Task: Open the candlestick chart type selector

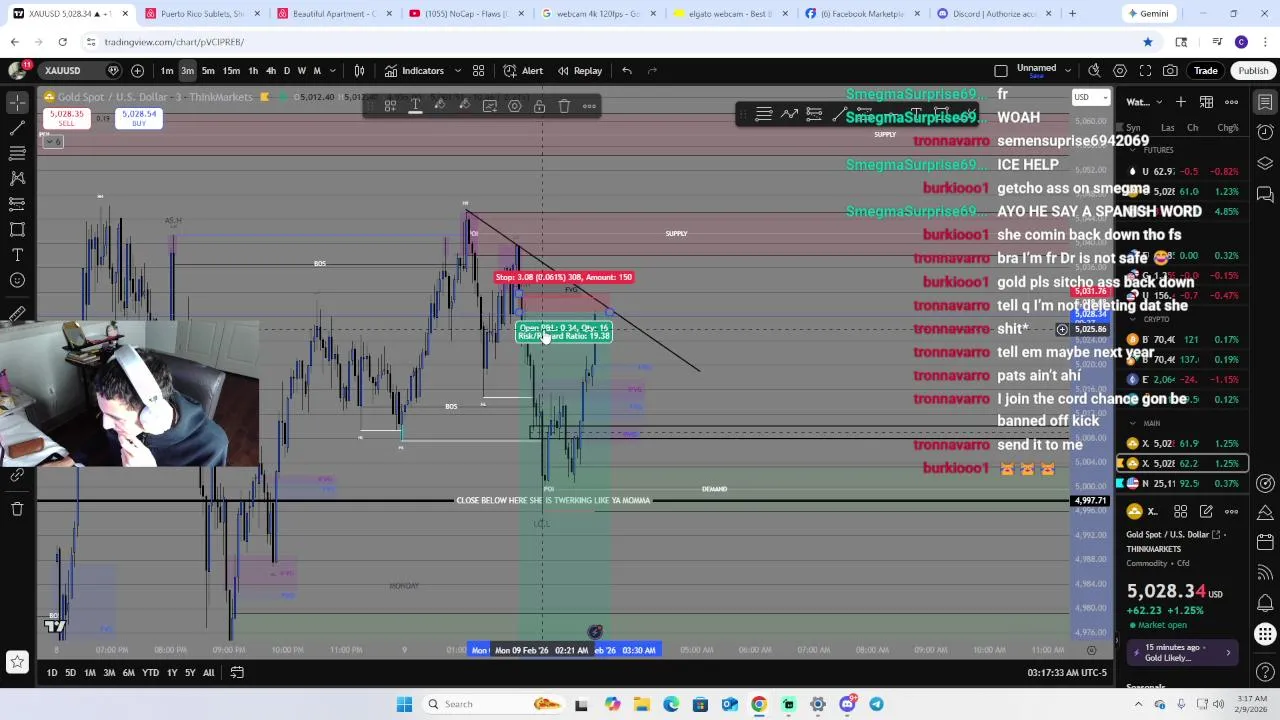Action: [x=359, y=71]
